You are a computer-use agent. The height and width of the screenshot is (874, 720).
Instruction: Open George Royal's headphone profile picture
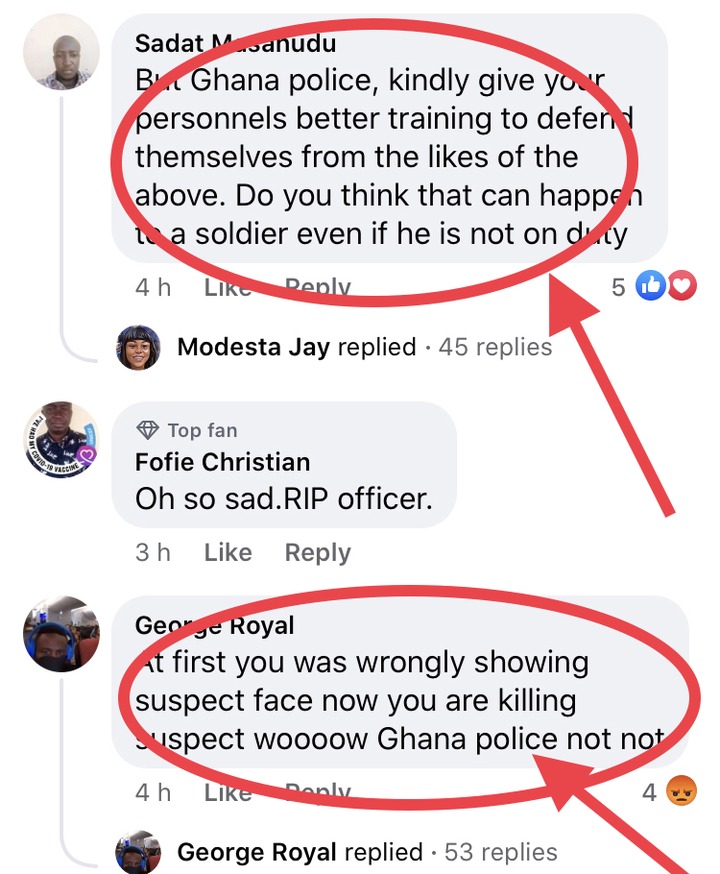tap(61, 634)
